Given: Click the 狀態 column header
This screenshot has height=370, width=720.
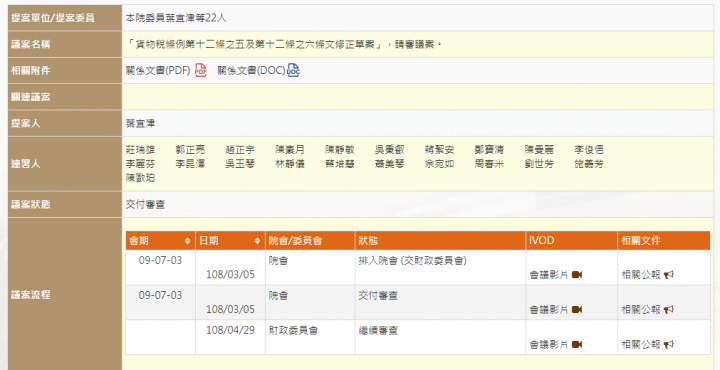Looking at the screenshot, I should [x=440, y=241].
